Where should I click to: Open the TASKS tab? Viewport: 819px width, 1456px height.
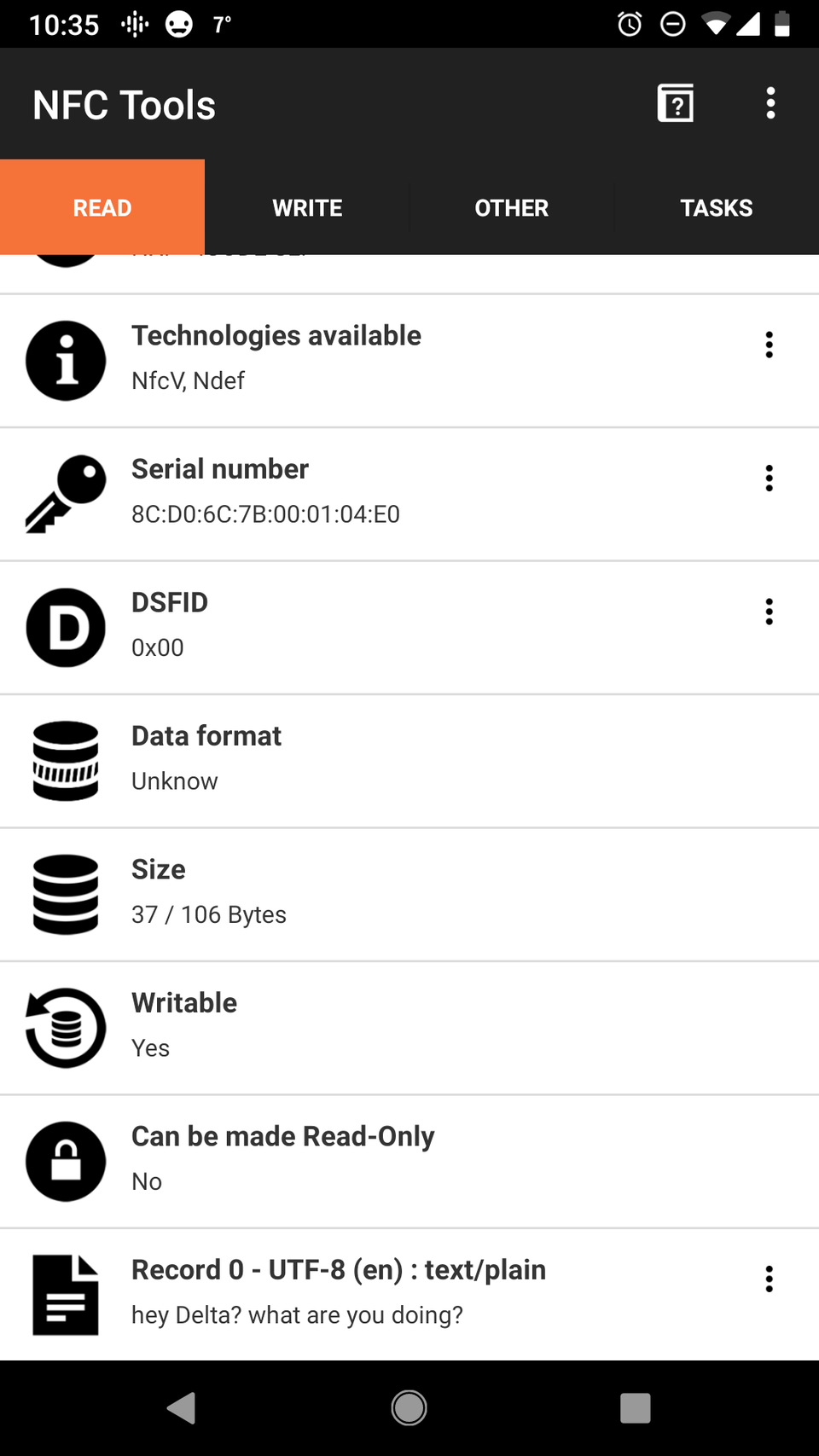(717, 208)
